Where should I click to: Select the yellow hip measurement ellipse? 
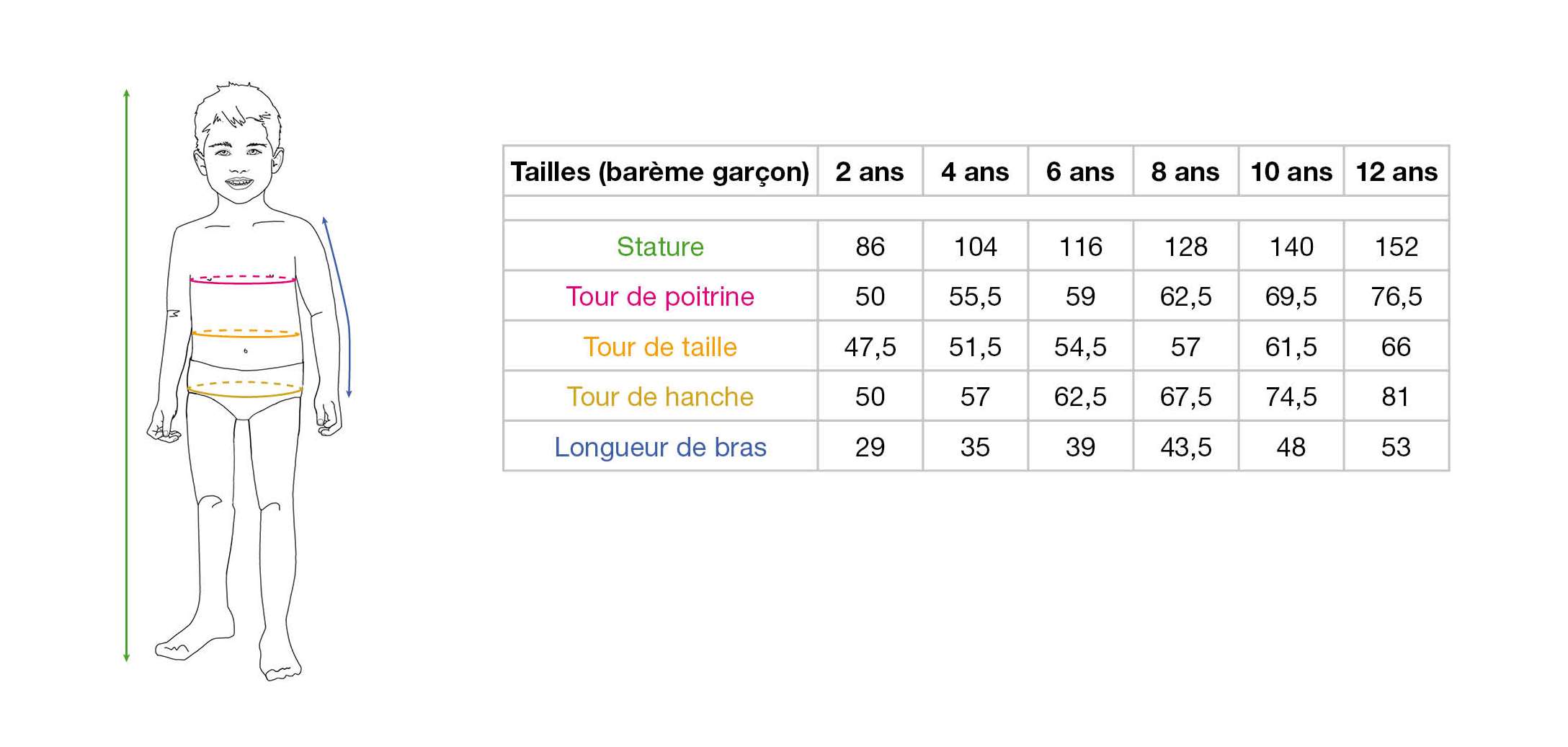click(x=245, y=389)
